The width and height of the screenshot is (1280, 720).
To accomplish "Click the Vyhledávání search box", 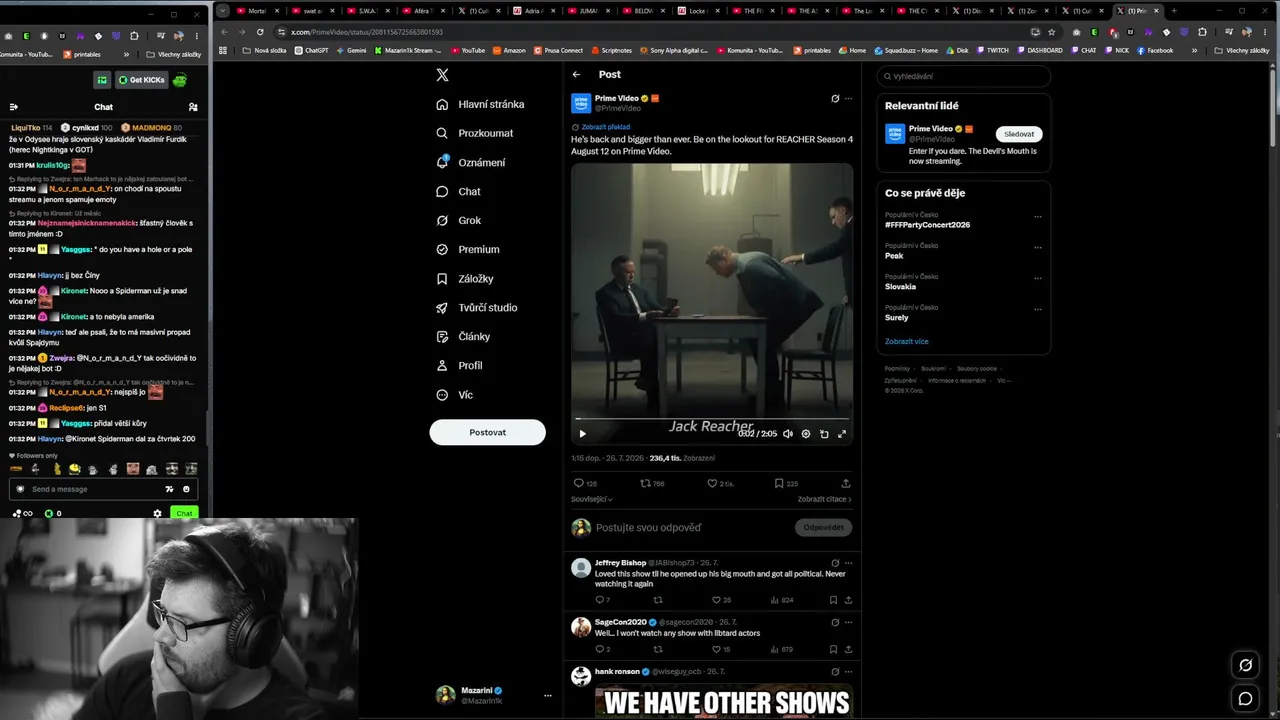I will (x=964, y=76).
